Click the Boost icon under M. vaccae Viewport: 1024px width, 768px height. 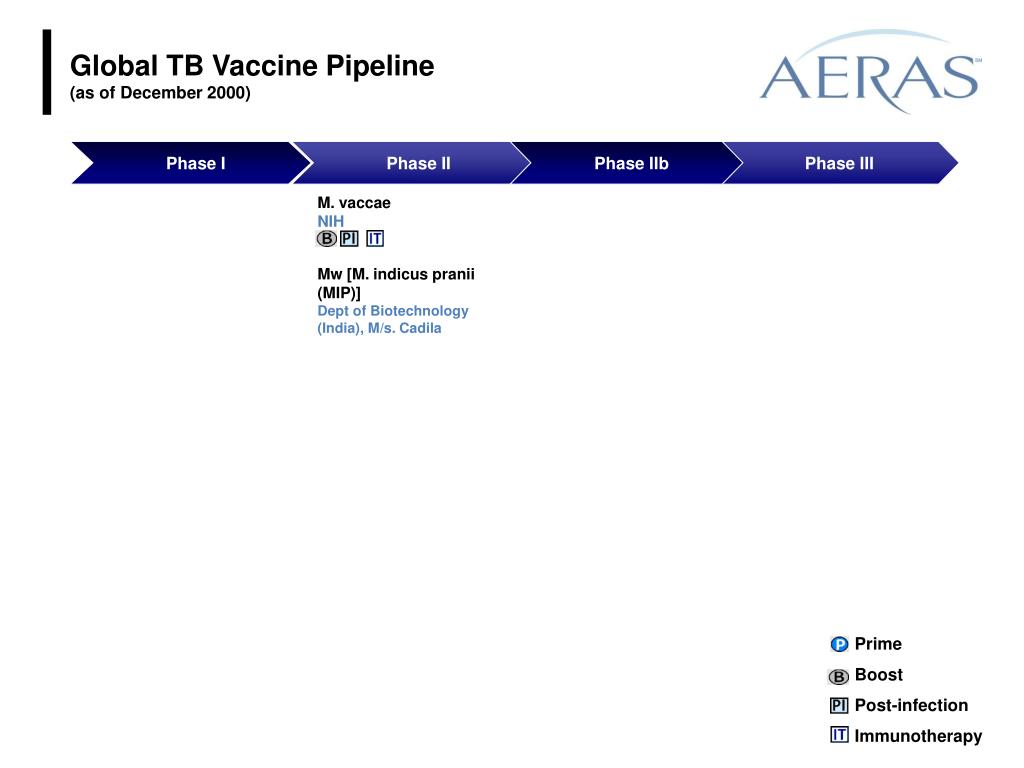click(x=327, y=239)
